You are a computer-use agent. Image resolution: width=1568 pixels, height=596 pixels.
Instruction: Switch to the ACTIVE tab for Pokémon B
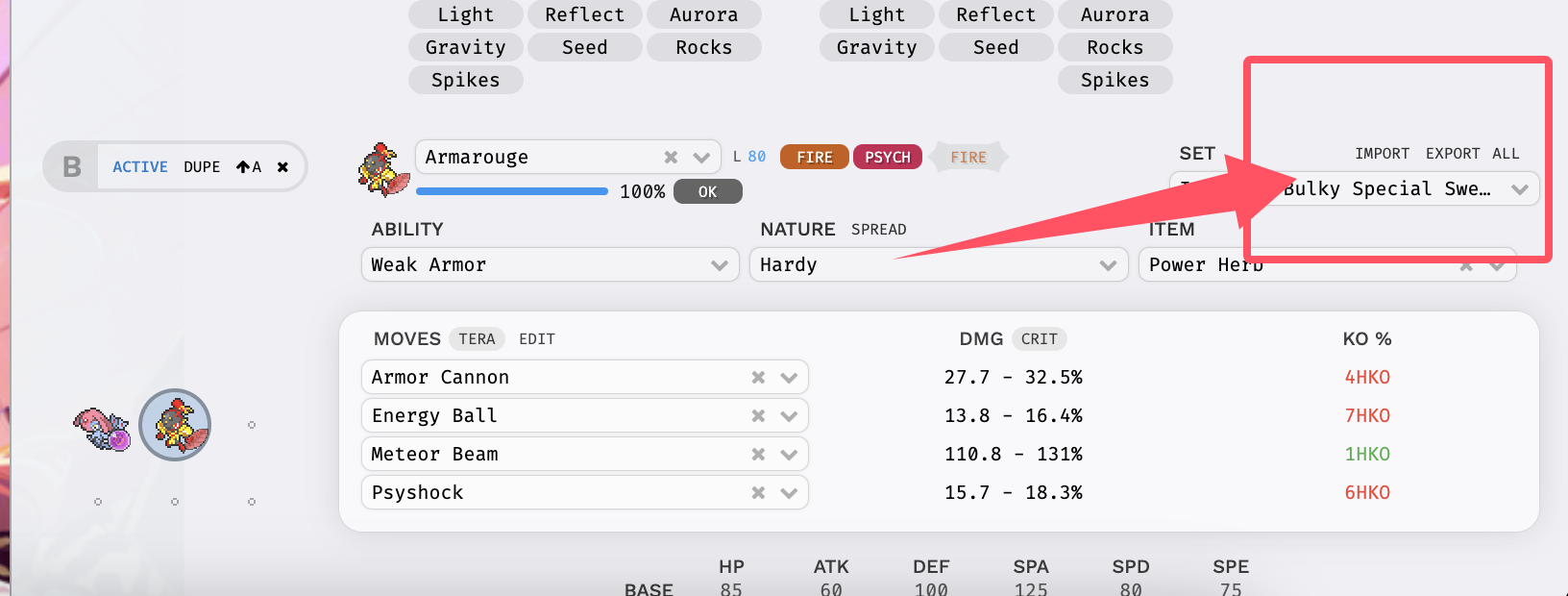[x=140, y=167]
